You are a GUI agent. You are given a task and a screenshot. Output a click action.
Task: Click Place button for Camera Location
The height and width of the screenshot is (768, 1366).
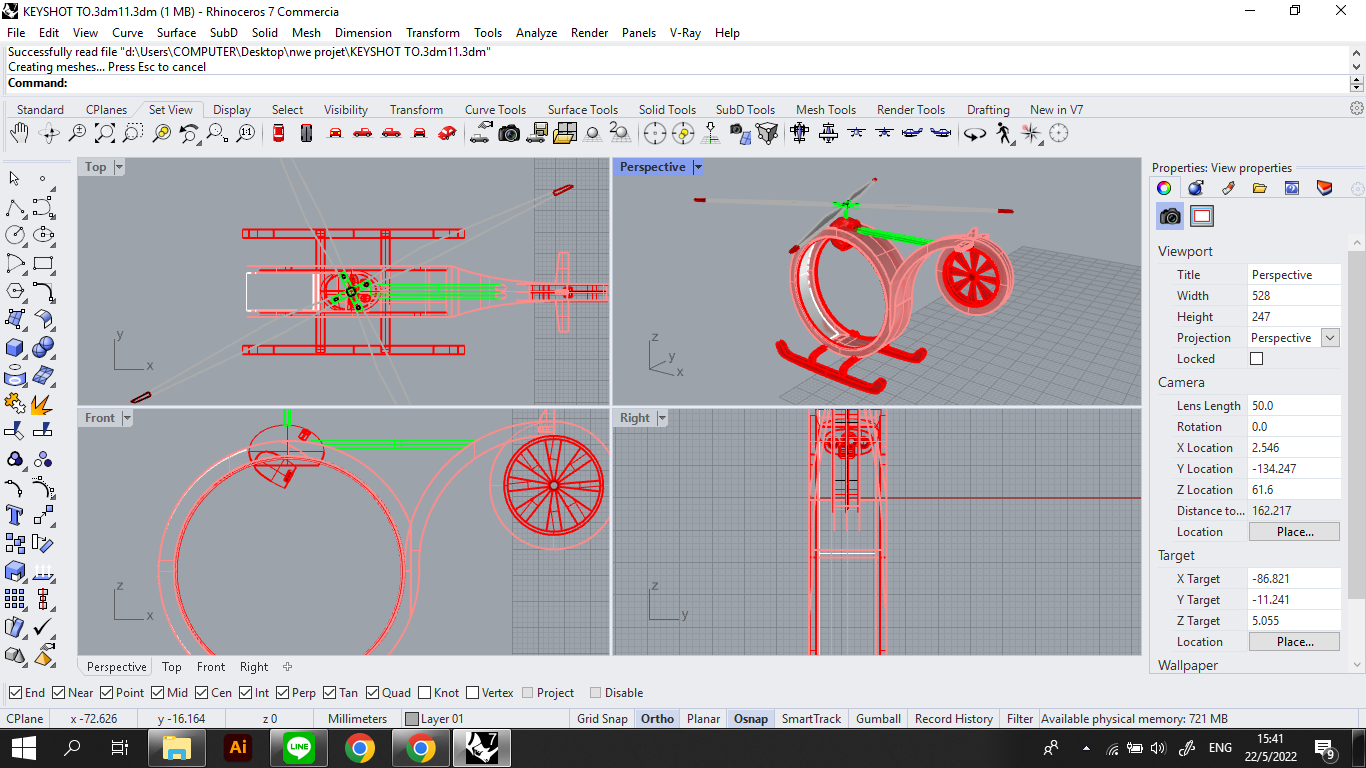[x=1295, y=532]
